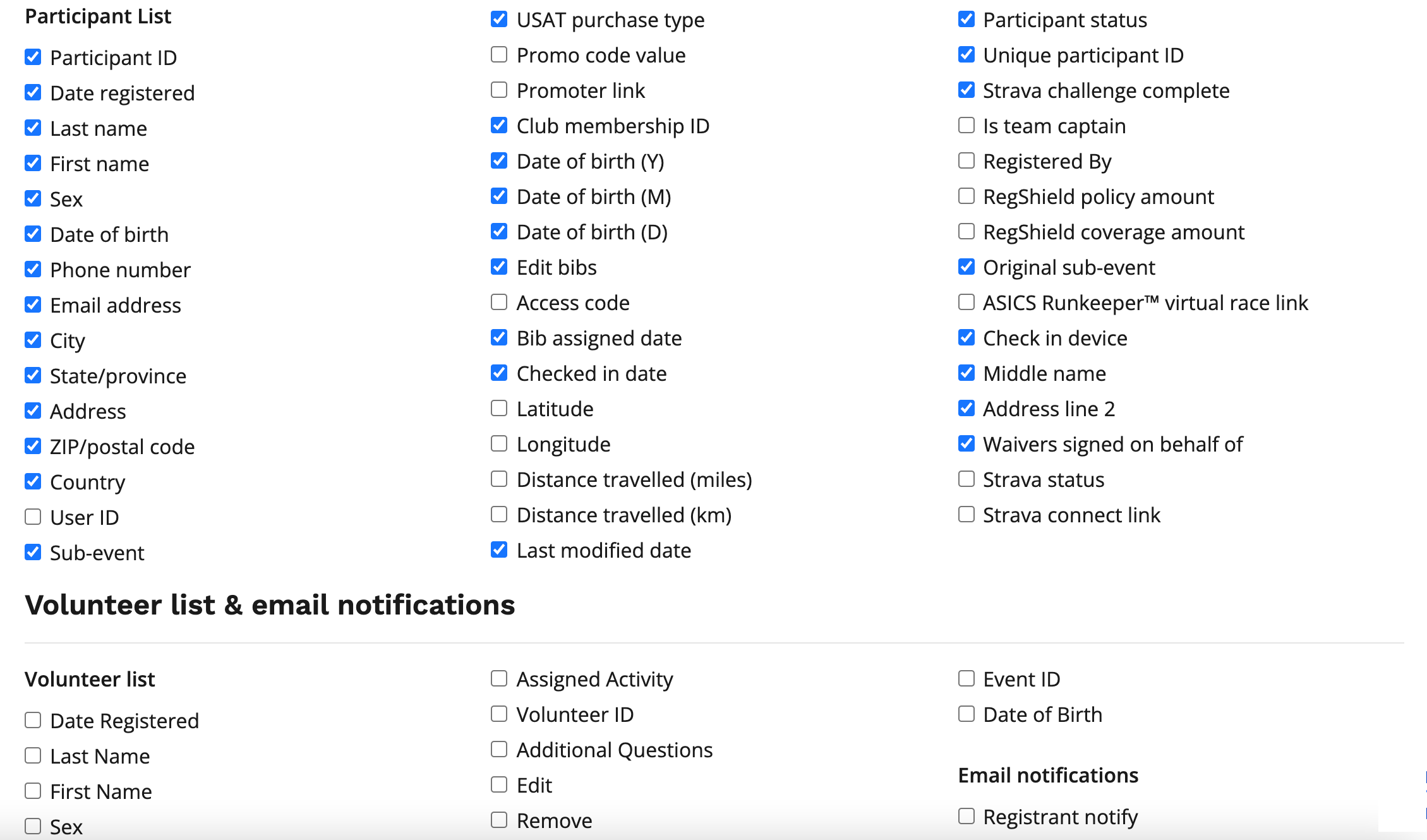This screenshot has height=840, width=1427.
Task: Check the Promo code value option
Action: [499, 55]
